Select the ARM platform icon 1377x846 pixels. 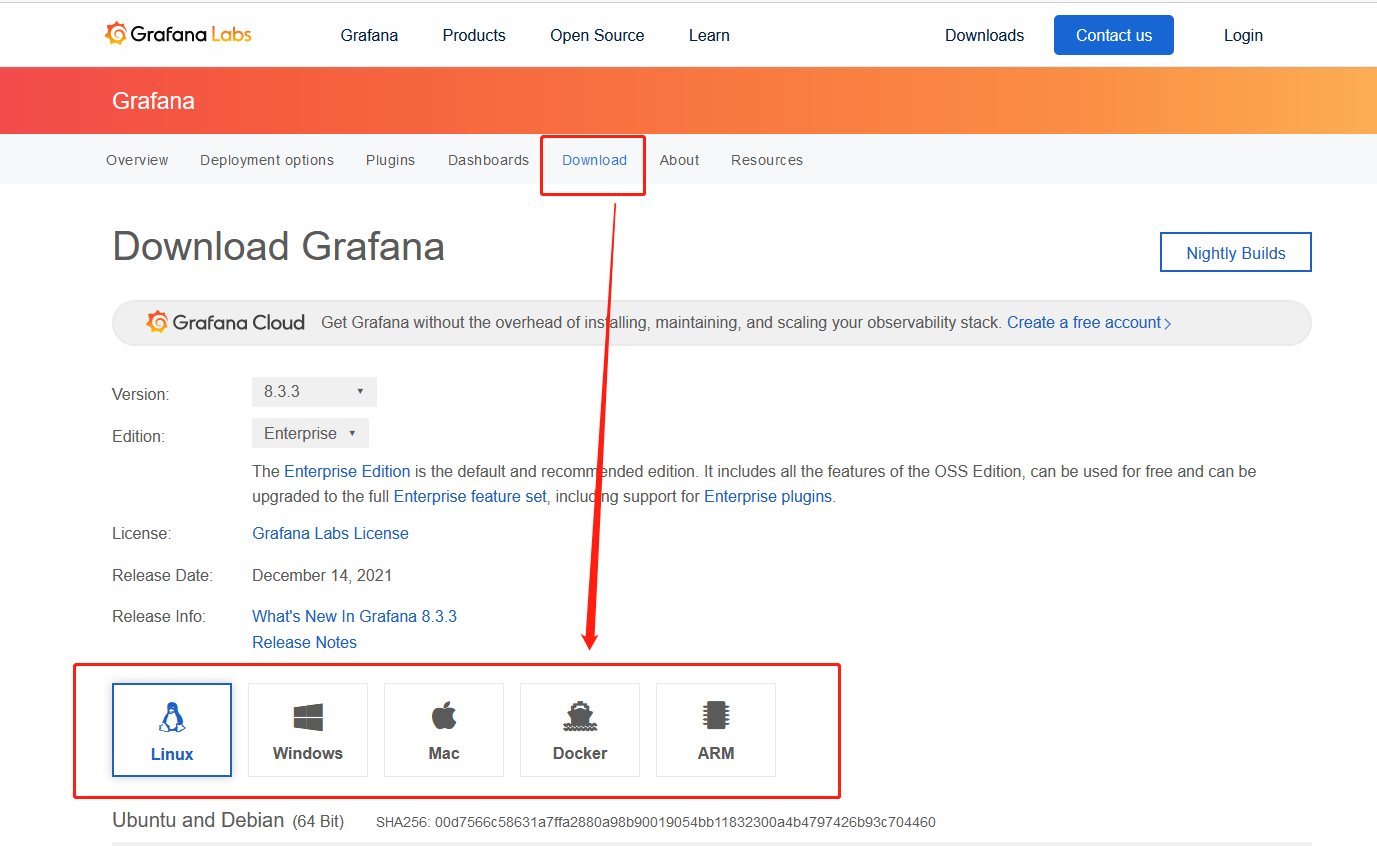tap(715, 730)
